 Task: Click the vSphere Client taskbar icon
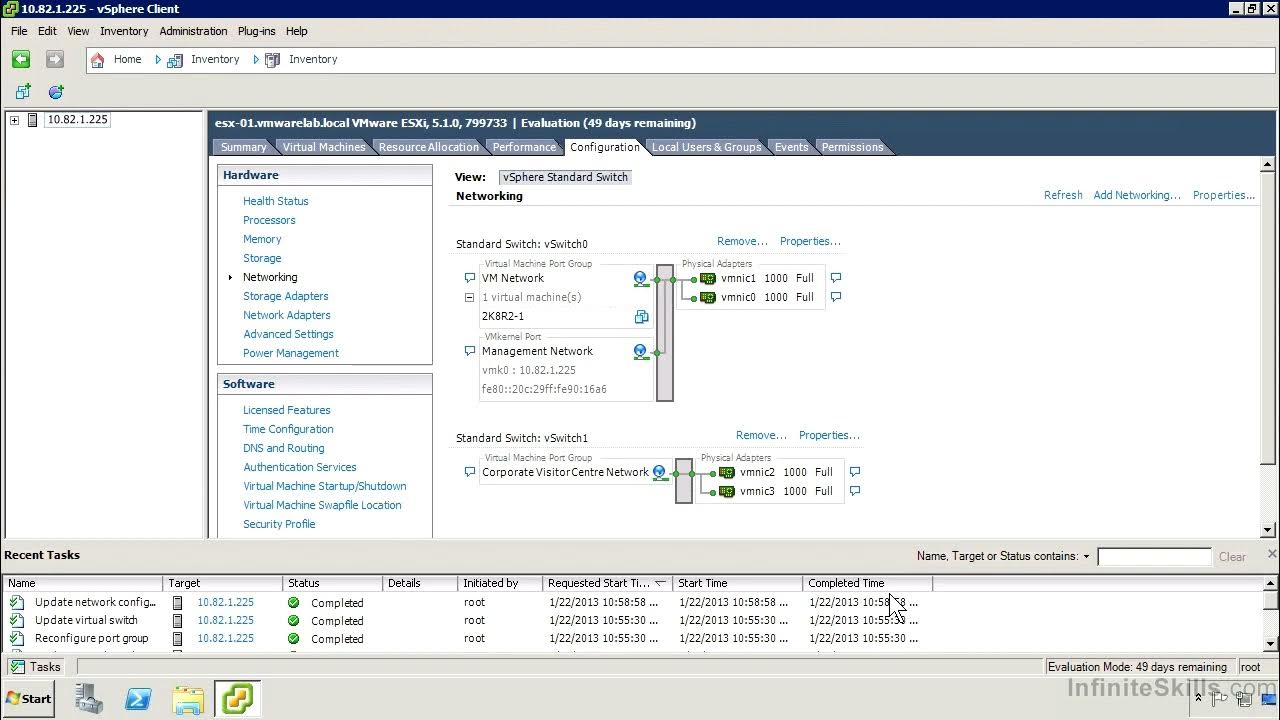(x=238, y=699)
